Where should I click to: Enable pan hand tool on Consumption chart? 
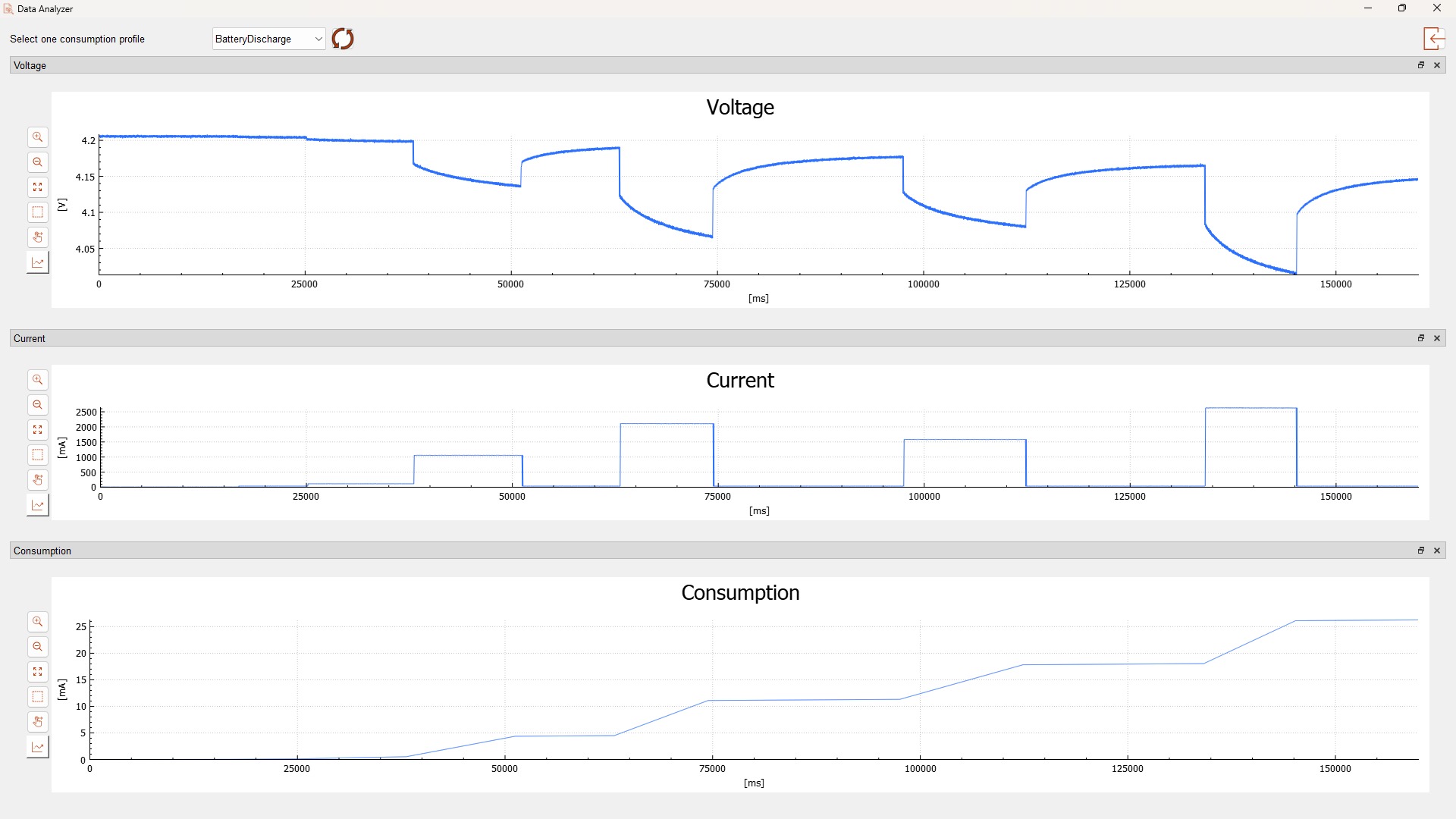(x=37, y=722)
